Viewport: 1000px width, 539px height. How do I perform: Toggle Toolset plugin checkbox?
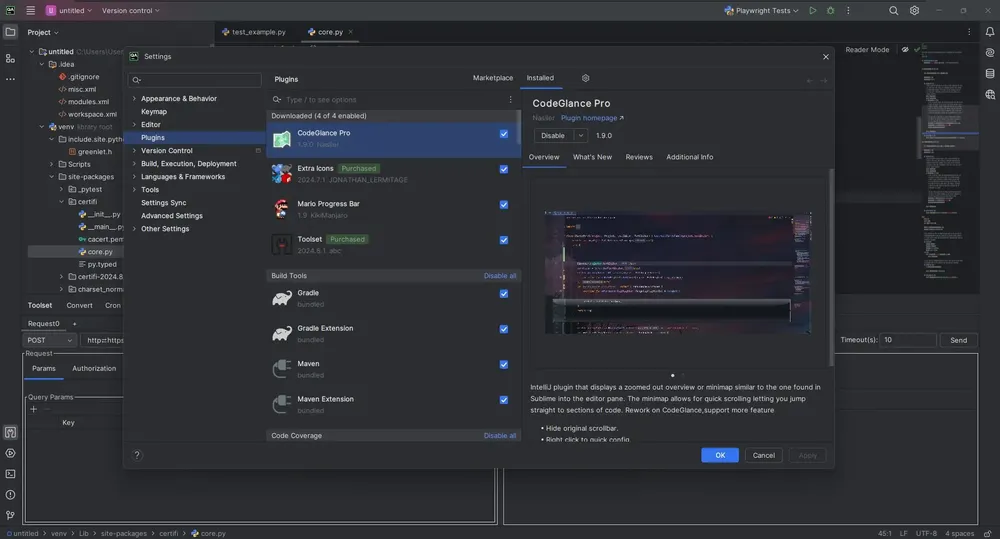pos(504,240)
